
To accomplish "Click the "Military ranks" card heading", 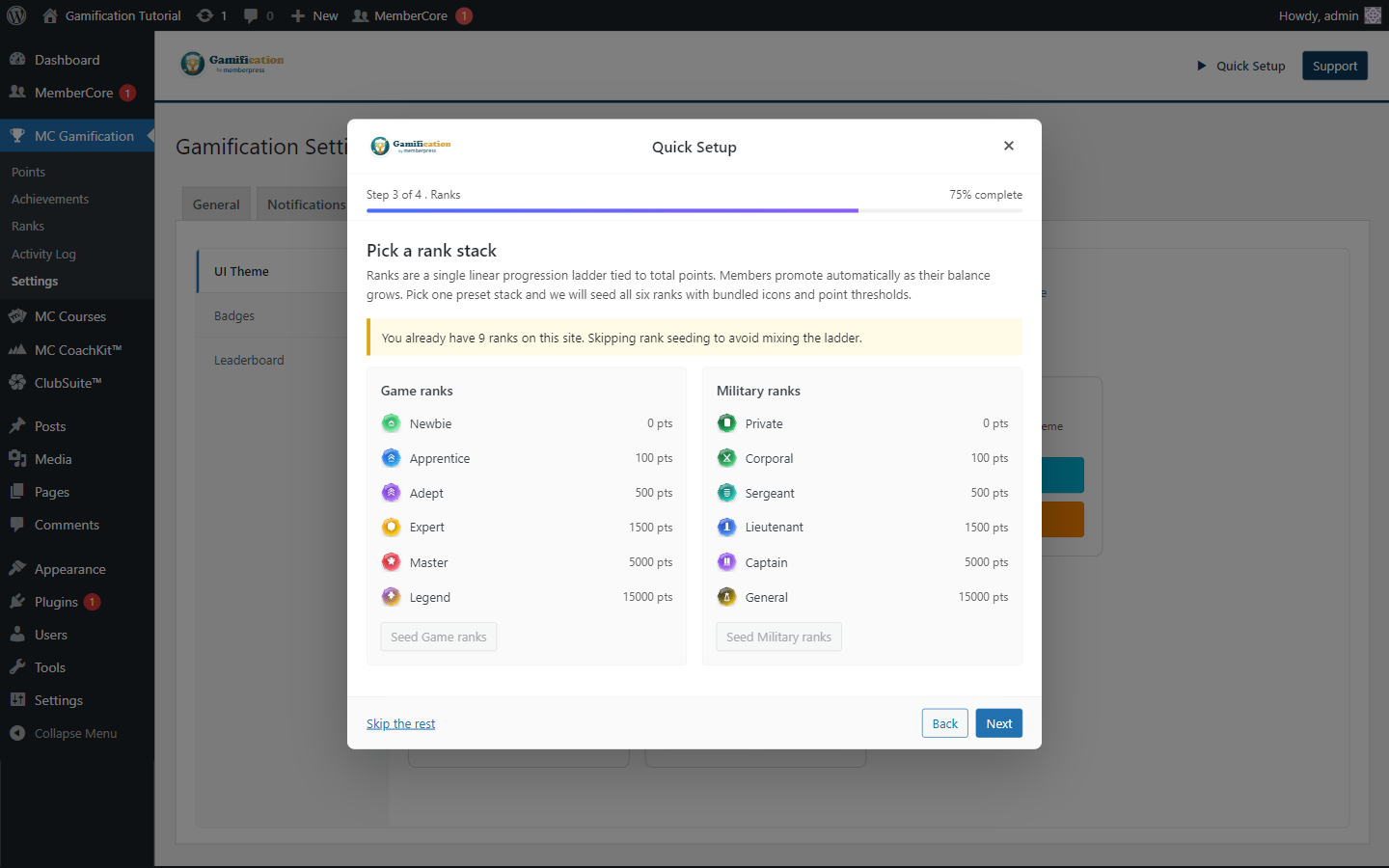I will [758, 391].
